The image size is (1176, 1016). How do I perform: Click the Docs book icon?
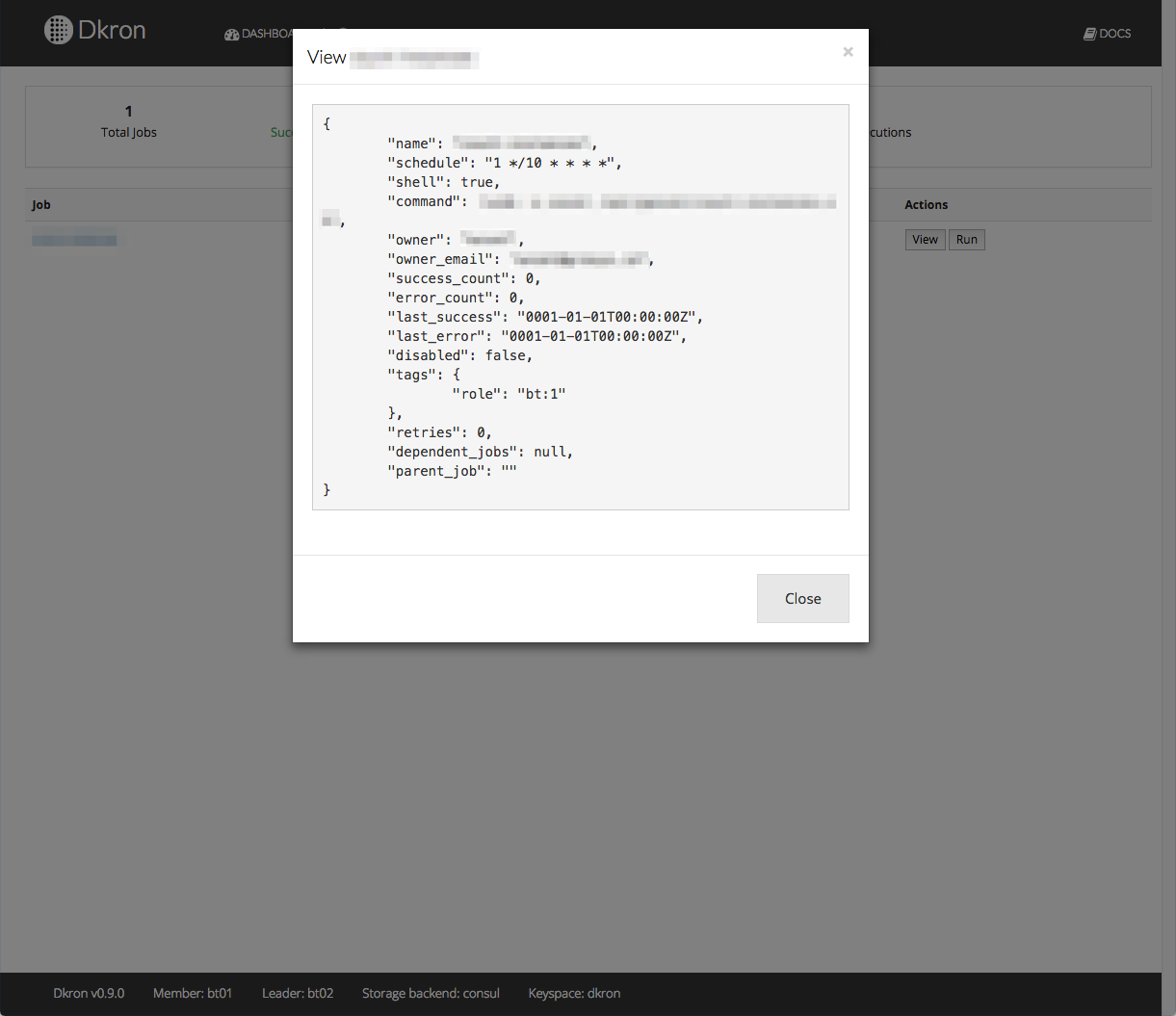coord(1089,34)
